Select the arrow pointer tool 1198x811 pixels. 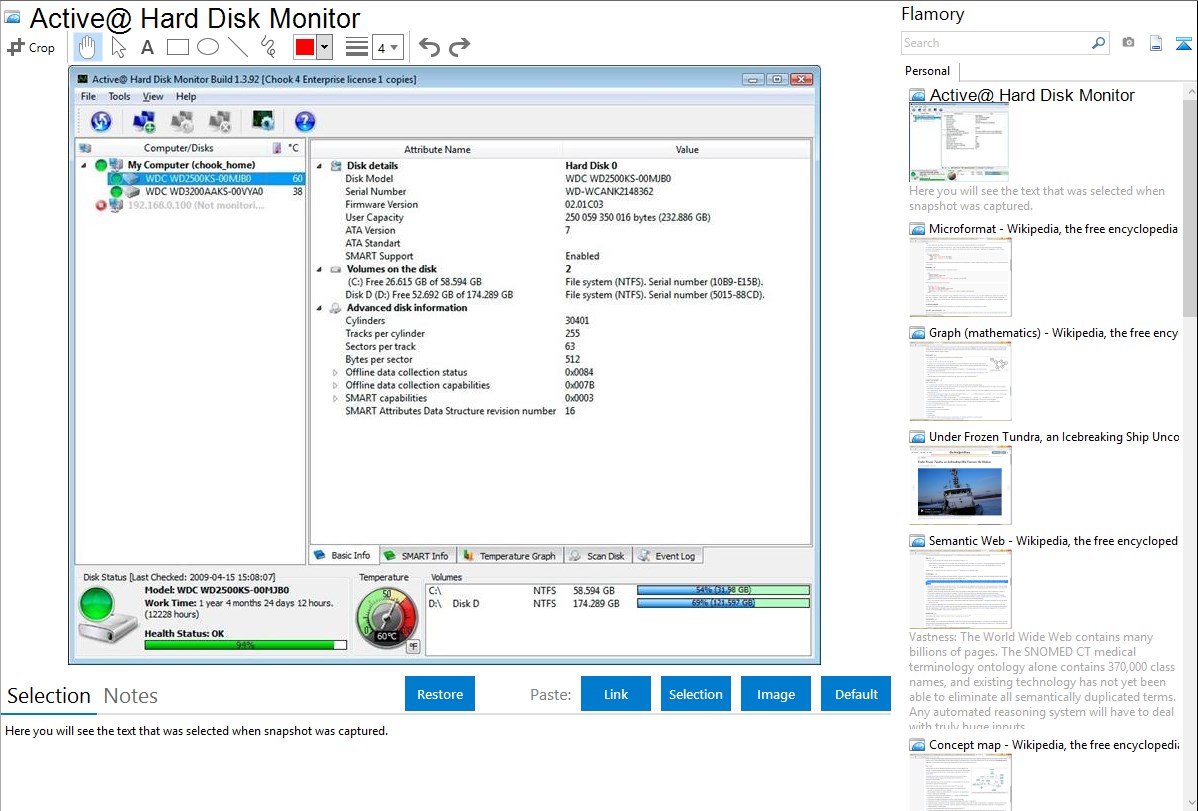pyautogui.click(x=119, y=47)
